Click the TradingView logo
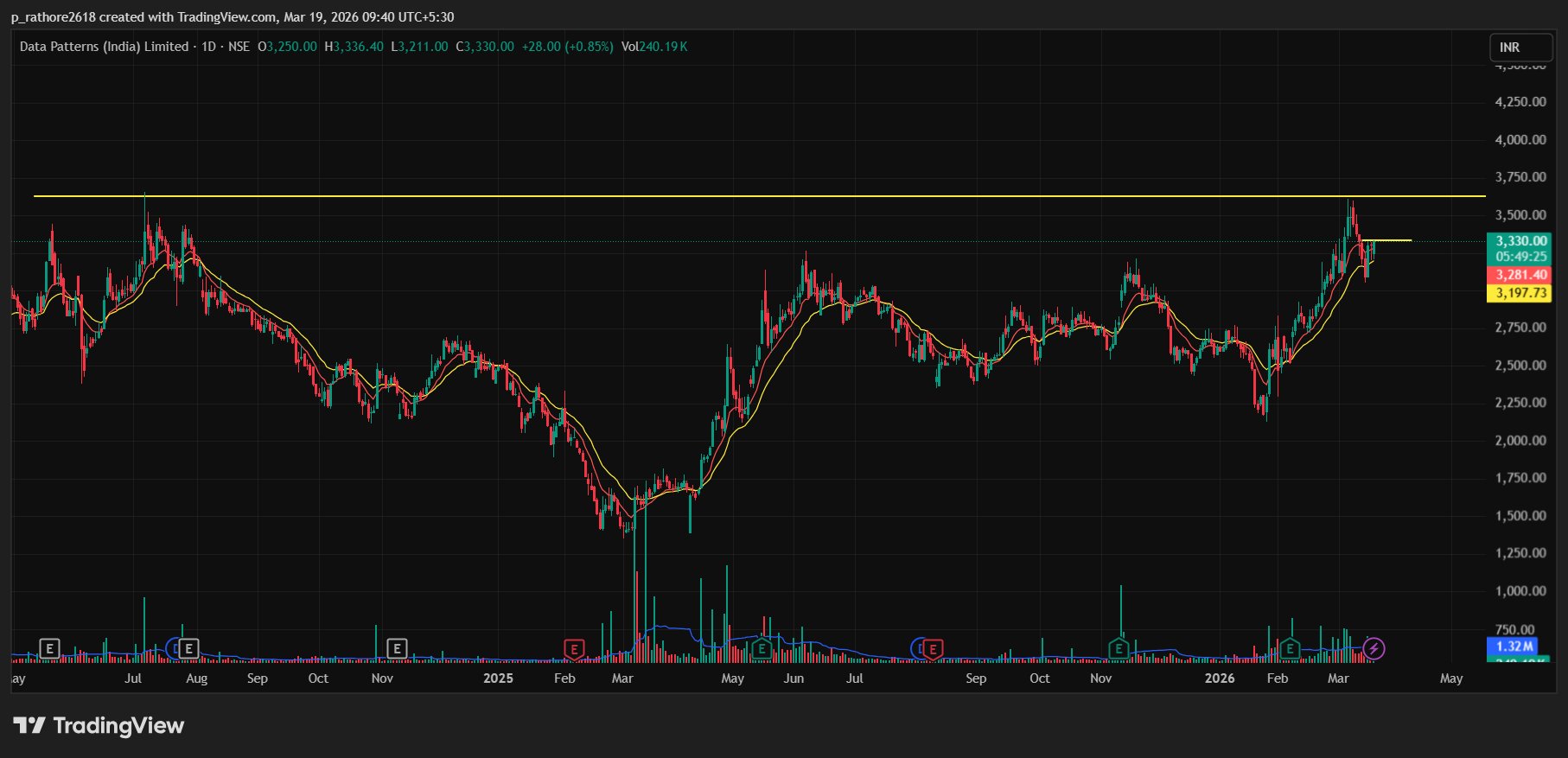 [99, 725]
